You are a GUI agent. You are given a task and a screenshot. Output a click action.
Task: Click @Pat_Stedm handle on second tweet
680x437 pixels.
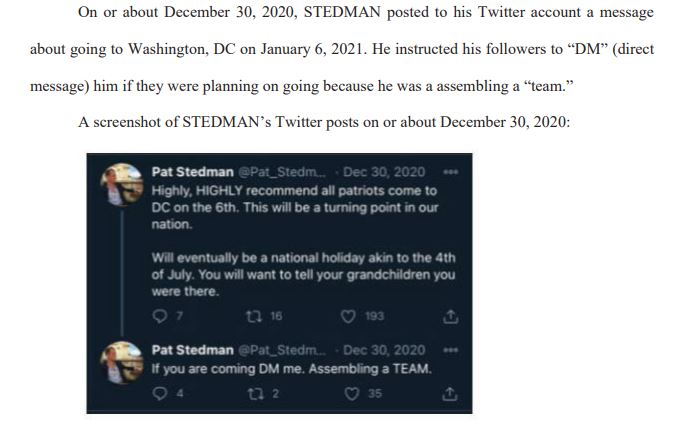tap(282, 350)
